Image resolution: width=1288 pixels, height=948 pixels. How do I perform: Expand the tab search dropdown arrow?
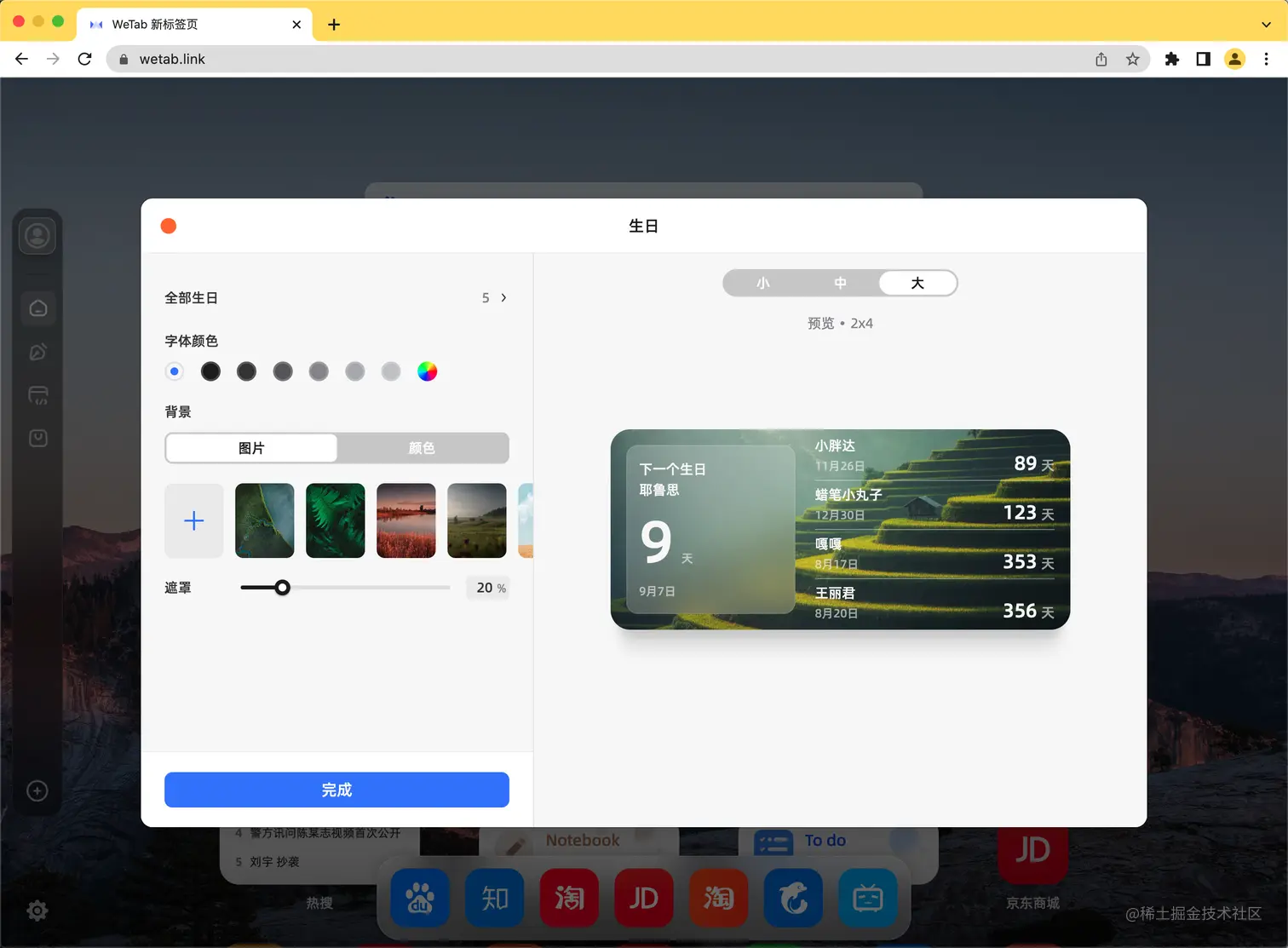tap(1266, 25)
